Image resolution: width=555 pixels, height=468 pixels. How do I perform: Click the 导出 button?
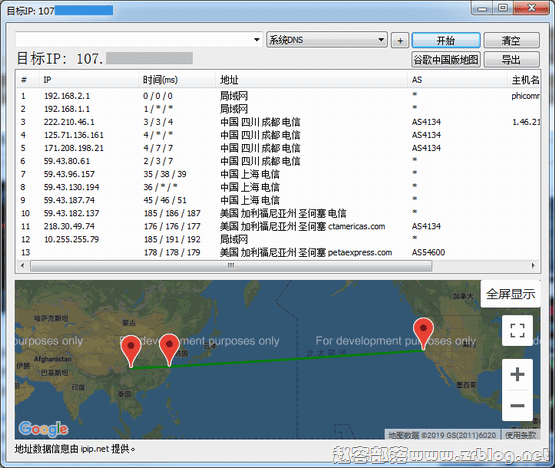511,59
